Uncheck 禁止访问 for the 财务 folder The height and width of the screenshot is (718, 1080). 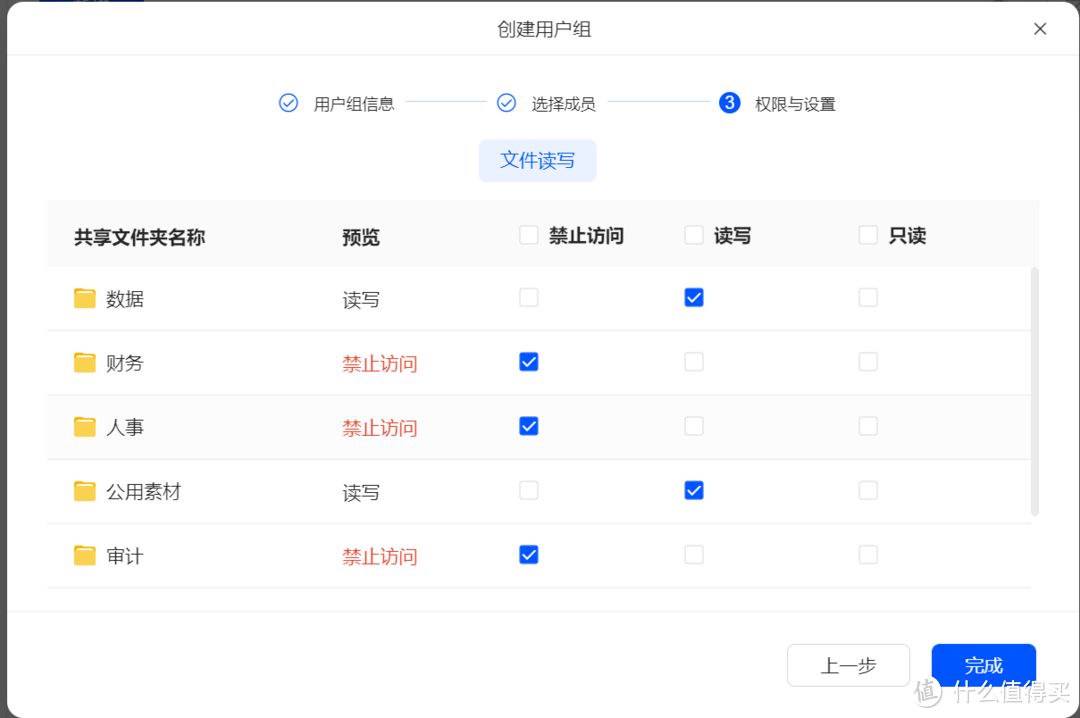528,362
